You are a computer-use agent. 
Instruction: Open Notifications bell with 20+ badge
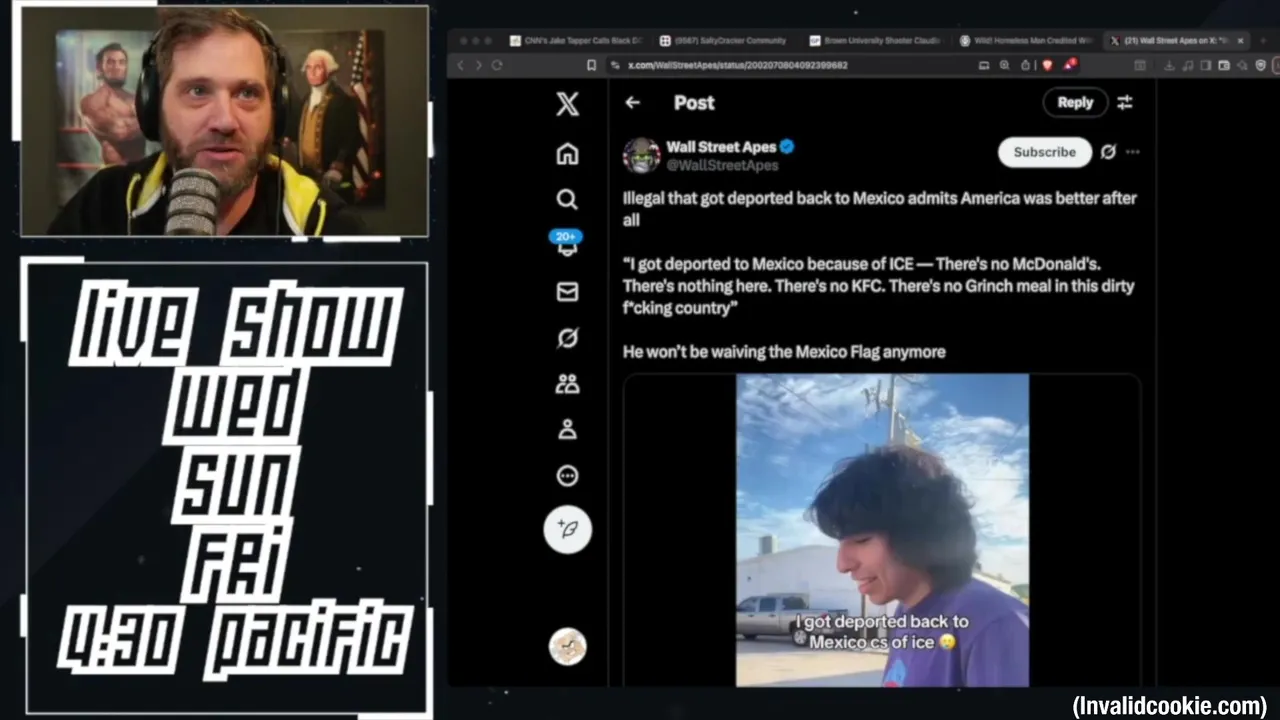(x=566, y=243)
